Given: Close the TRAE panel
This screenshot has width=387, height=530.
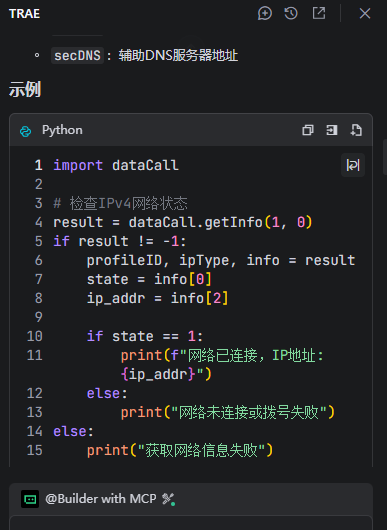Looking at the screenshot, I should 365,14.
